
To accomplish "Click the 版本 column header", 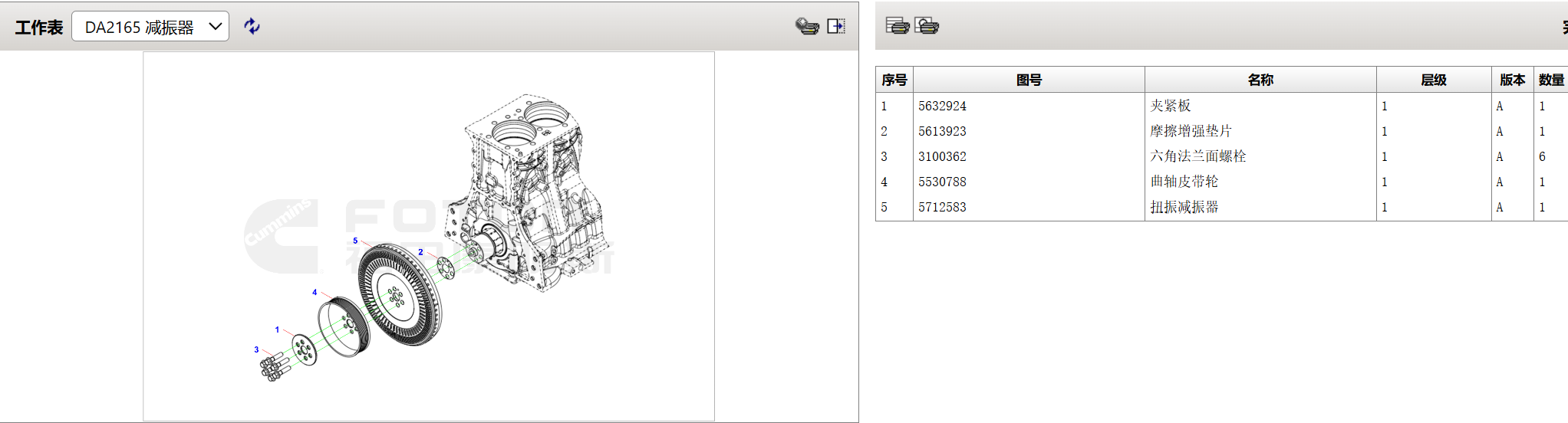I will tap(1512, 80).
